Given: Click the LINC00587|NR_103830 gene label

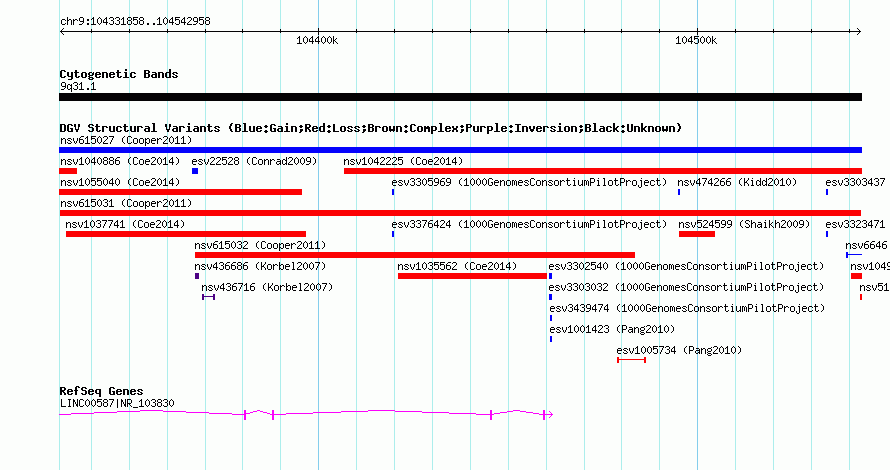Looking at the screenshot, I should (x=117, y=404).
